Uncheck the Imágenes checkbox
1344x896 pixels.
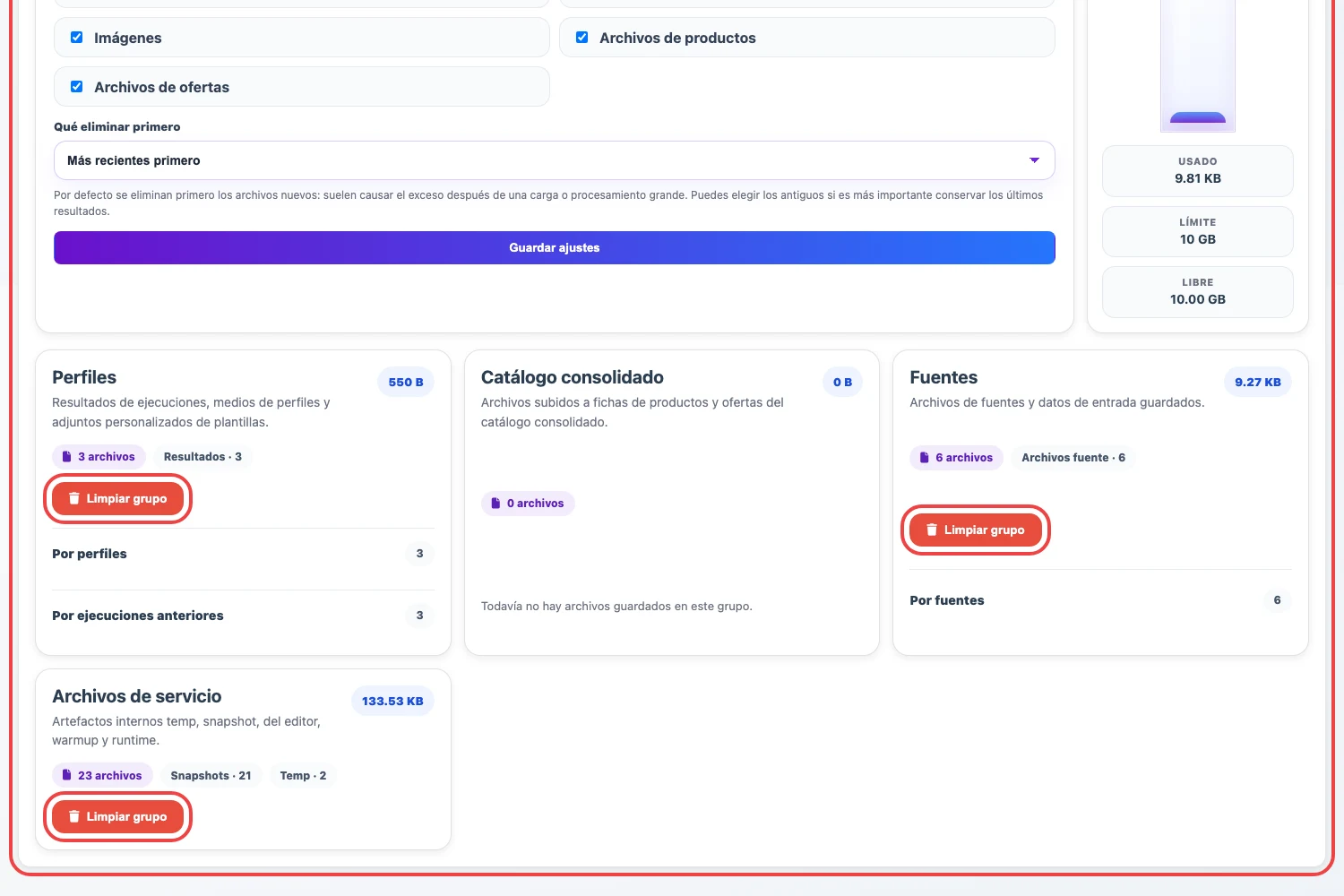[x=77, y=38]
